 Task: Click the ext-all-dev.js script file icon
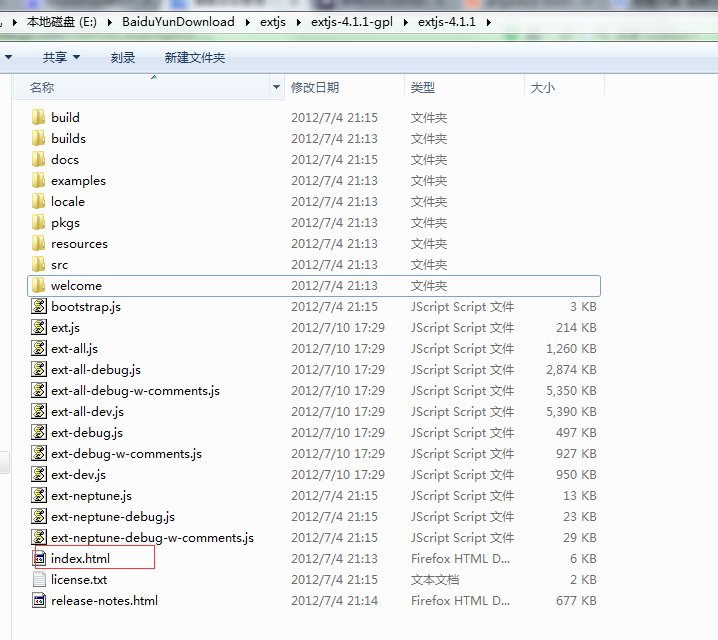coord(39,412)
